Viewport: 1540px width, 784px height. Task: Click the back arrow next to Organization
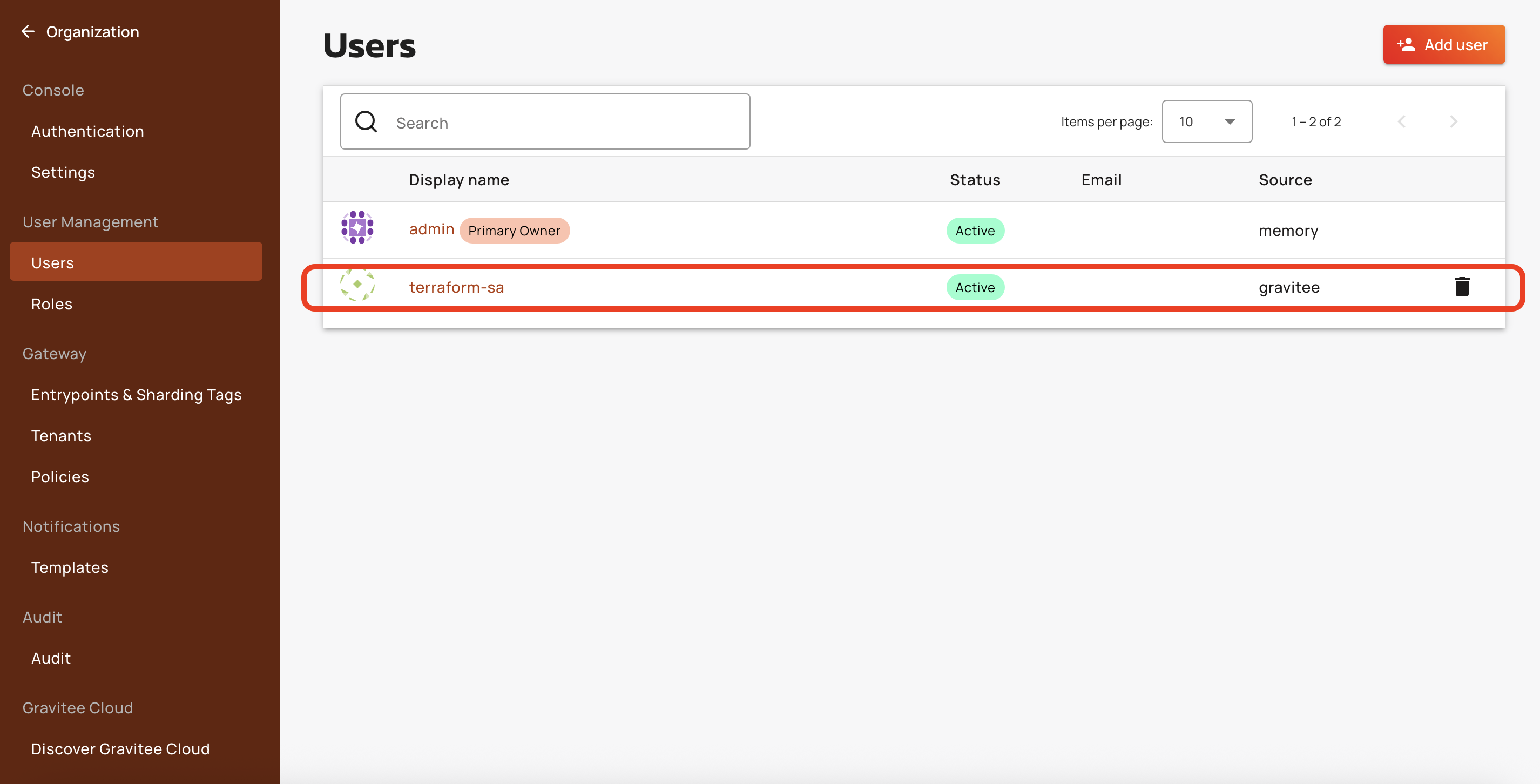coord(28,32)
